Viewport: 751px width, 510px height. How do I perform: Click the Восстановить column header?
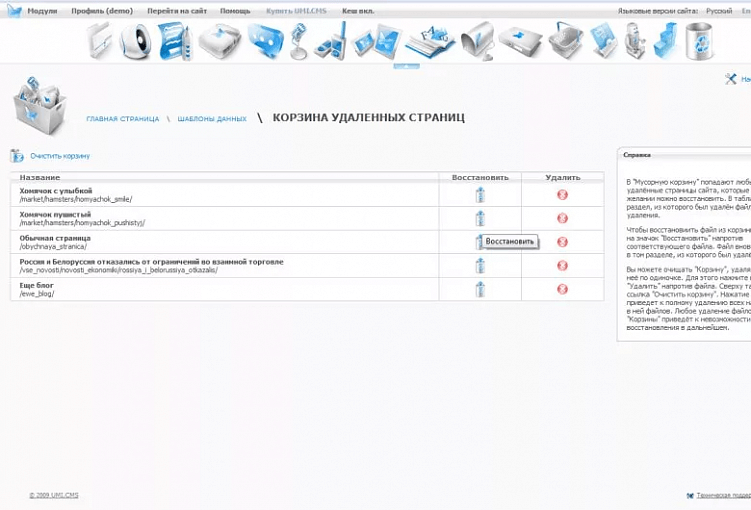click(480, 177)
